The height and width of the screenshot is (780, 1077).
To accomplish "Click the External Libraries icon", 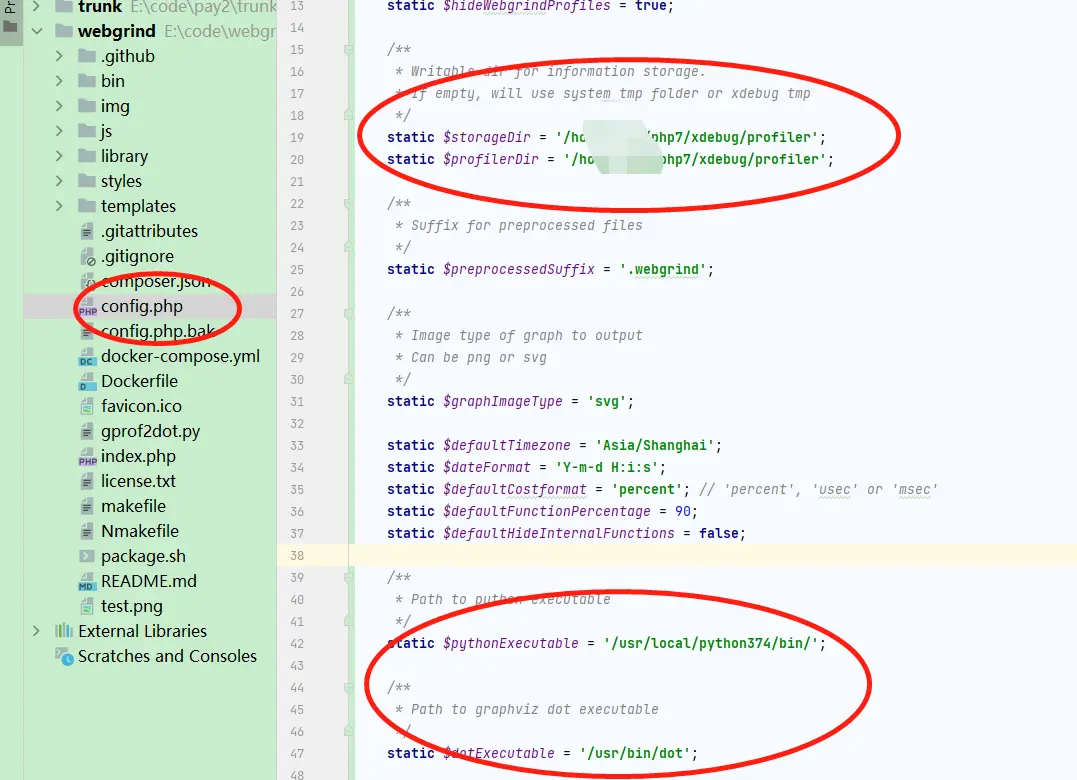I will 64,630.
